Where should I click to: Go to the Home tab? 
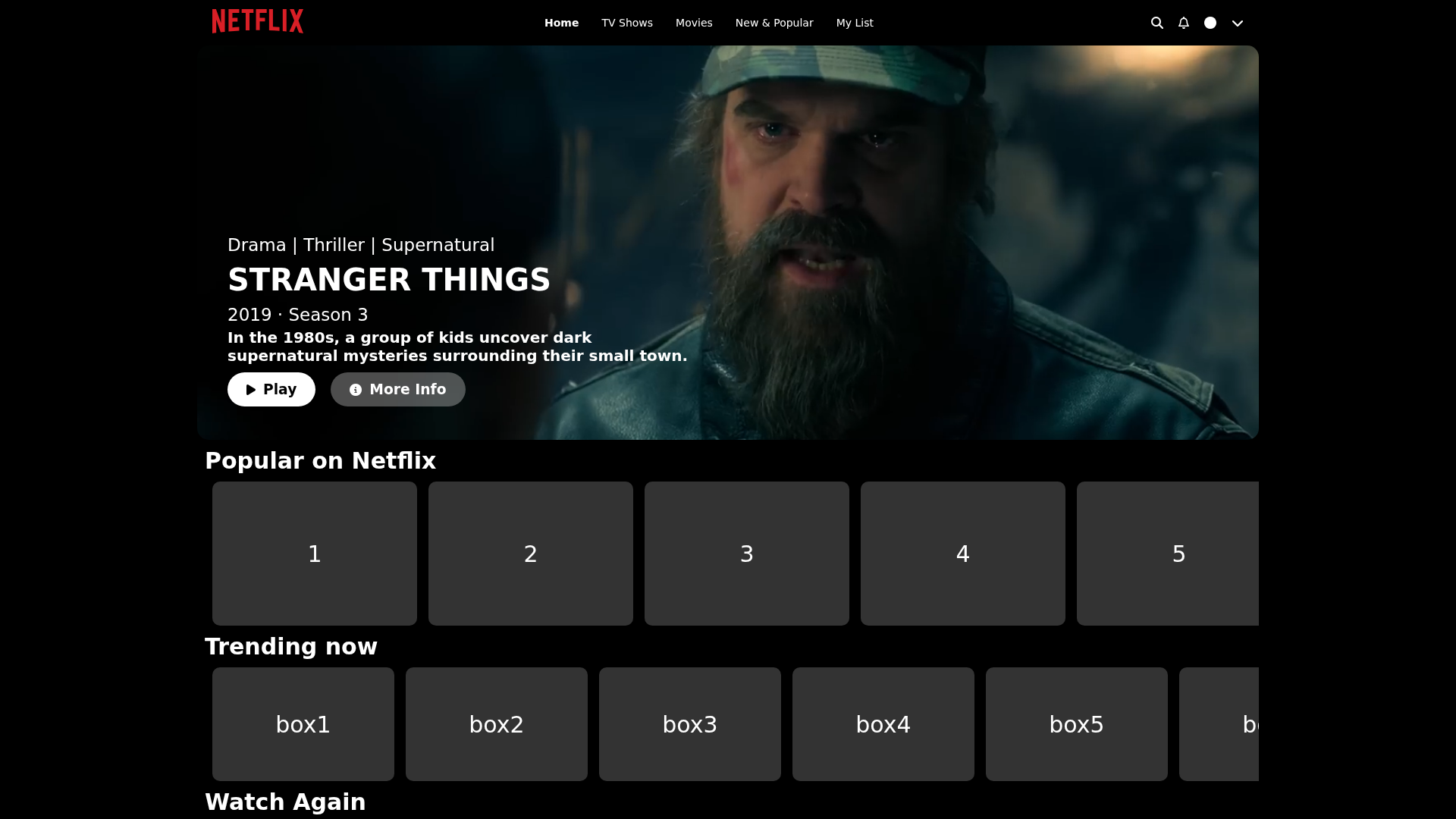561,23
